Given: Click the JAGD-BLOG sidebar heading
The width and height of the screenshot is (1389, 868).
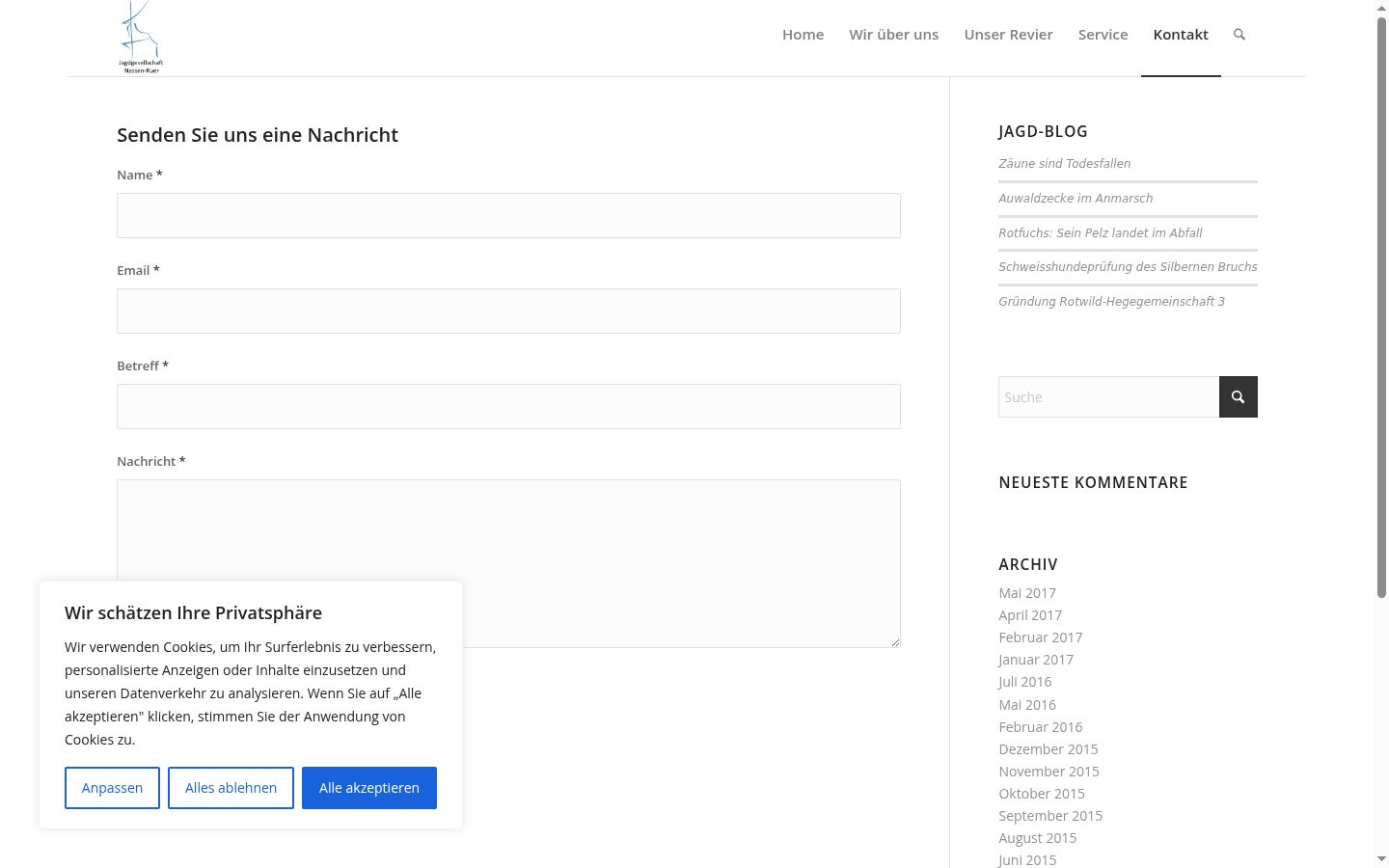Looking at the screenshot, I should click(1043, 131).
